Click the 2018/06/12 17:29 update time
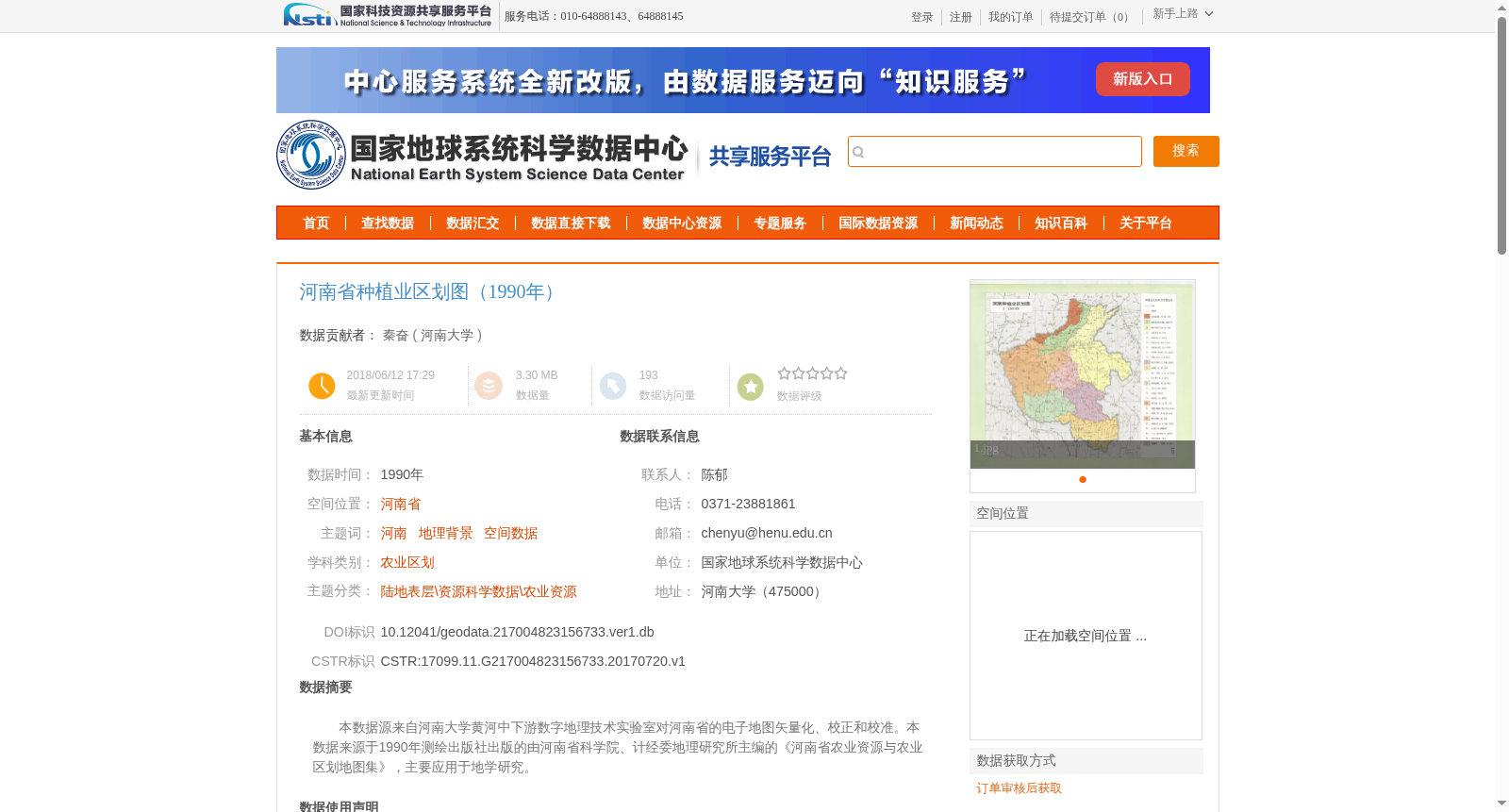The width and height of the screenshot is (1509, 812). 390,375
